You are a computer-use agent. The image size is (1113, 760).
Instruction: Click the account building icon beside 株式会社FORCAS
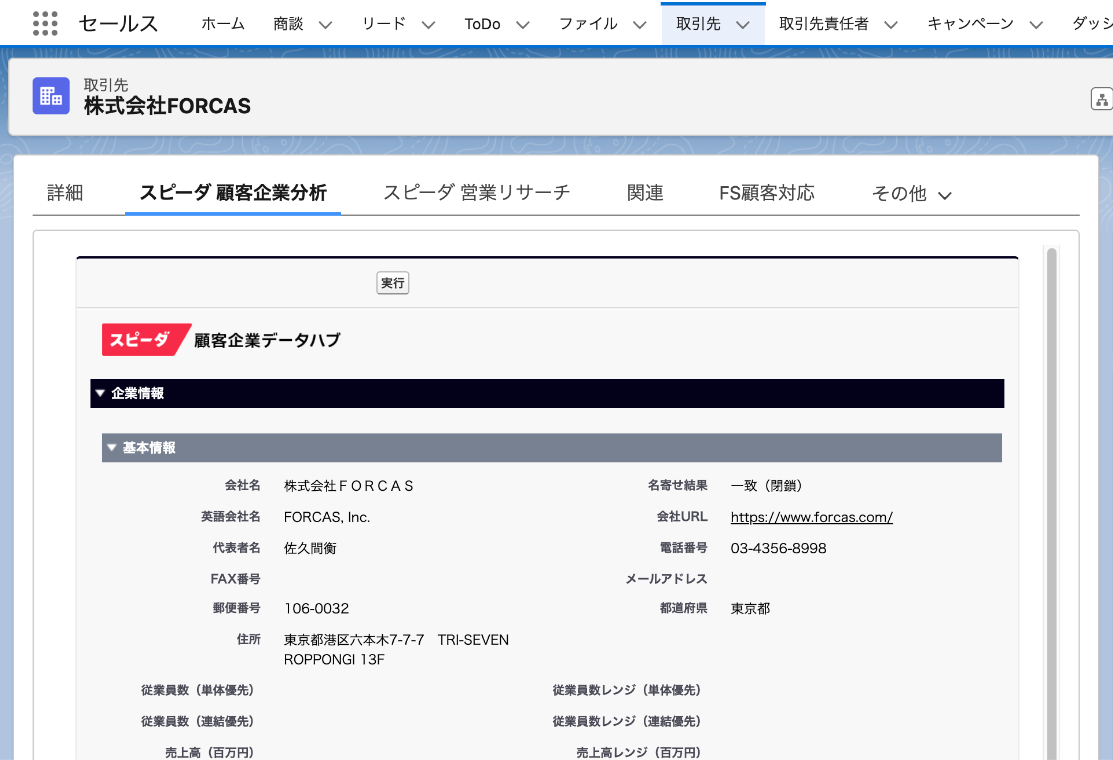pos(51,96)
